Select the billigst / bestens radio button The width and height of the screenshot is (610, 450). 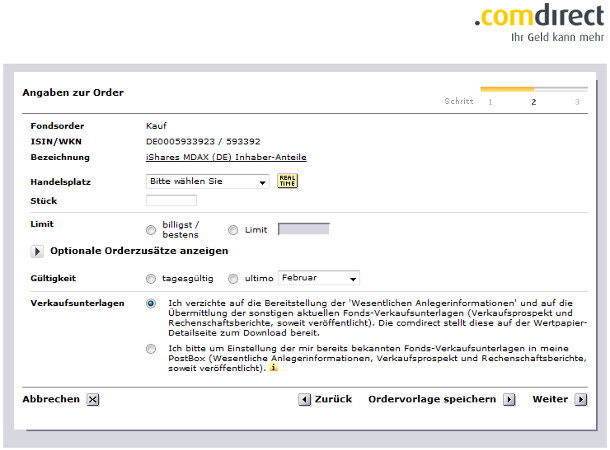151,230
